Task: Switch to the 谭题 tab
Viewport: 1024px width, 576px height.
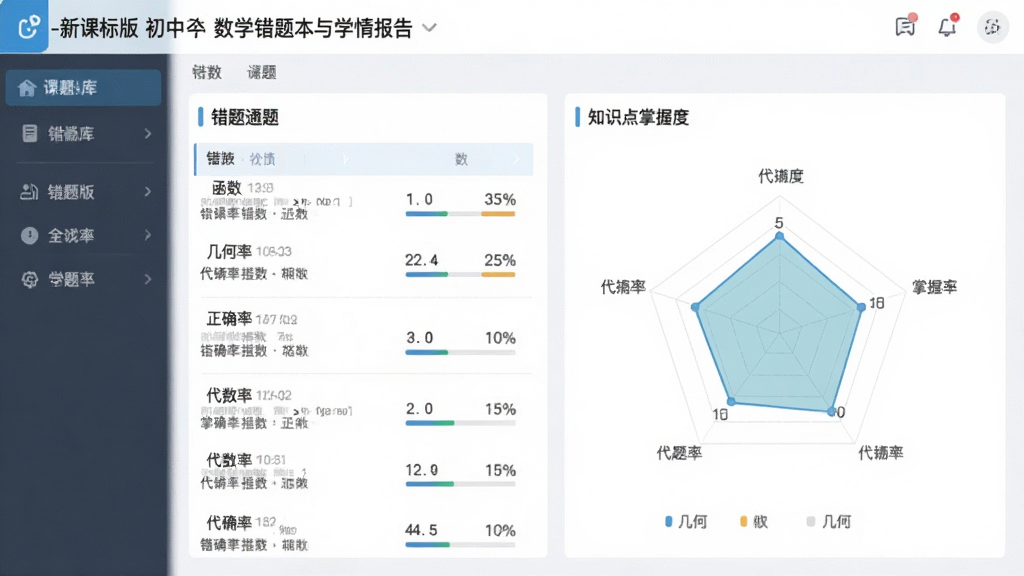Action: tap(261, 72)
